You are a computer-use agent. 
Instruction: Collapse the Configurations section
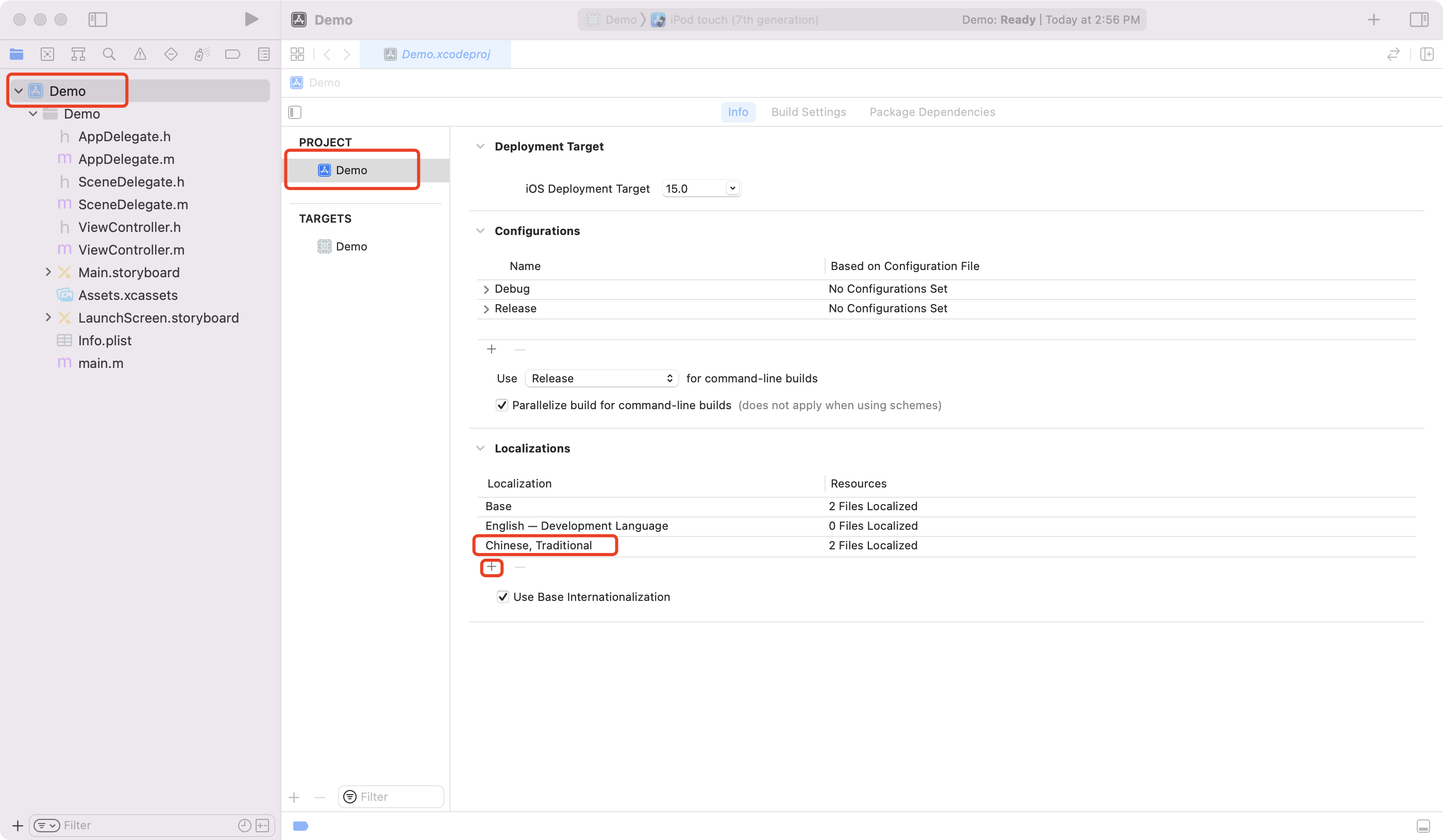(x=480, y=231)
